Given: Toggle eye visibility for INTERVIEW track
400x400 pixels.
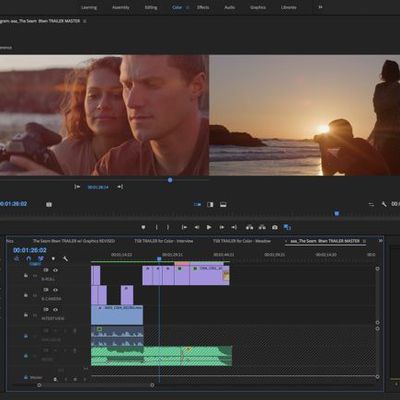Looking at the screenshot, I should pos(55,310).
